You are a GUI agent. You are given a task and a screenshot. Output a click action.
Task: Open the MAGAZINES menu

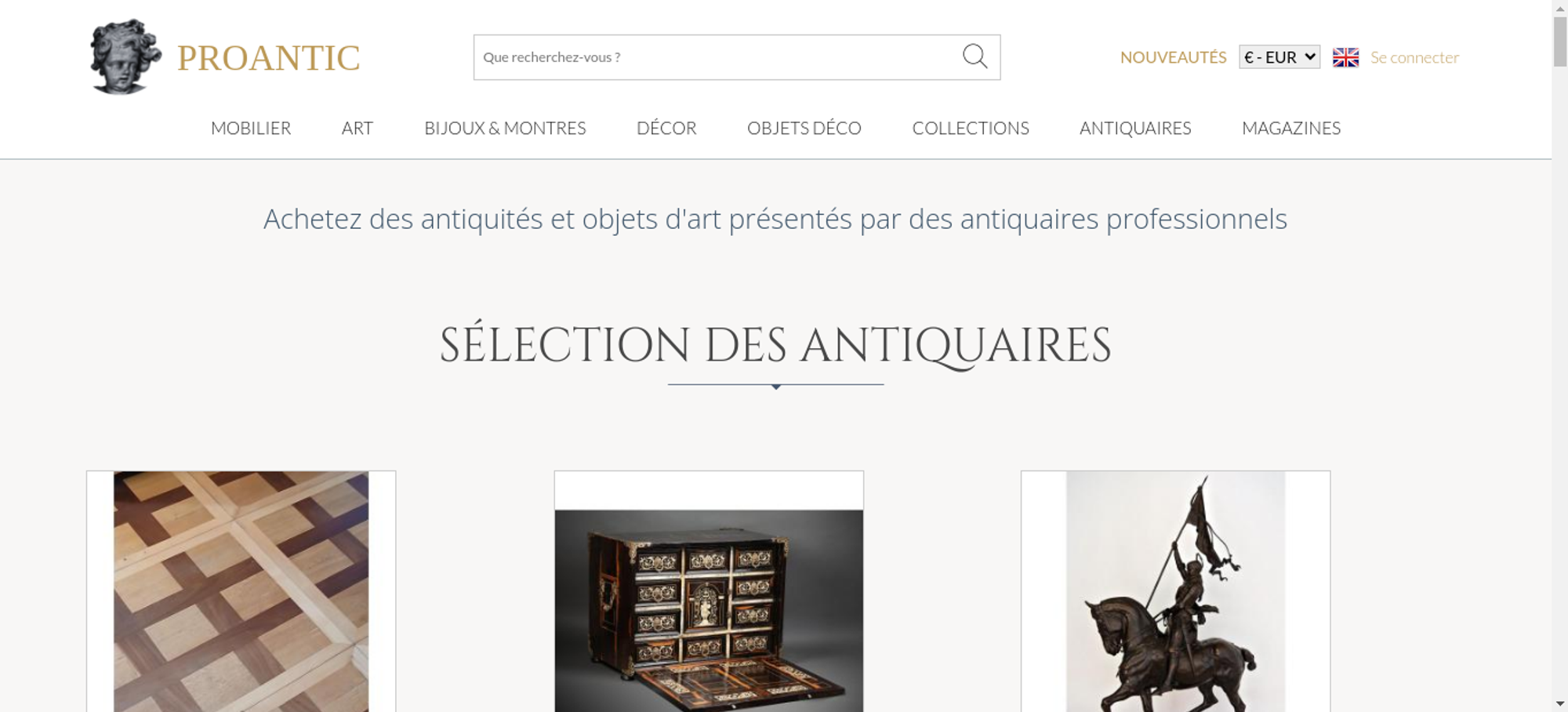1291,128
